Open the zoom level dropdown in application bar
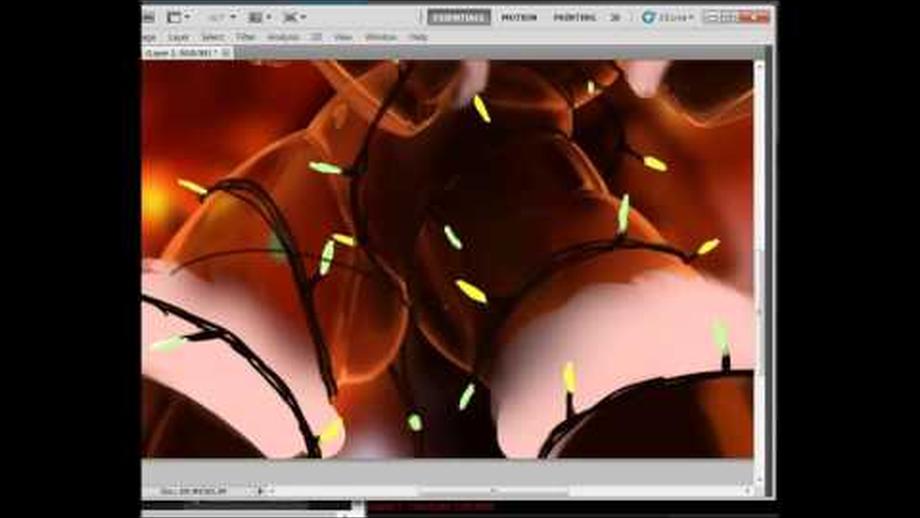This screenshot has width=920, height=518. (222, 18)
